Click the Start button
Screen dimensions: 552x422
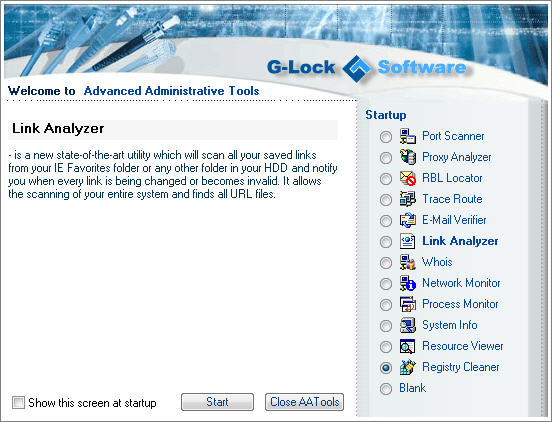click(x=217, y=402)
